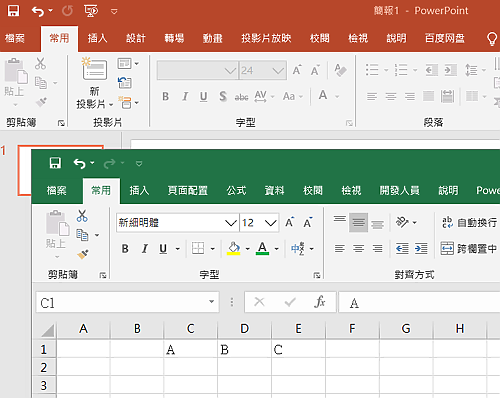500x398 pixels.
Task: Open PowerPoint quick access toolbar customize arrow
Action: [114, 12]
